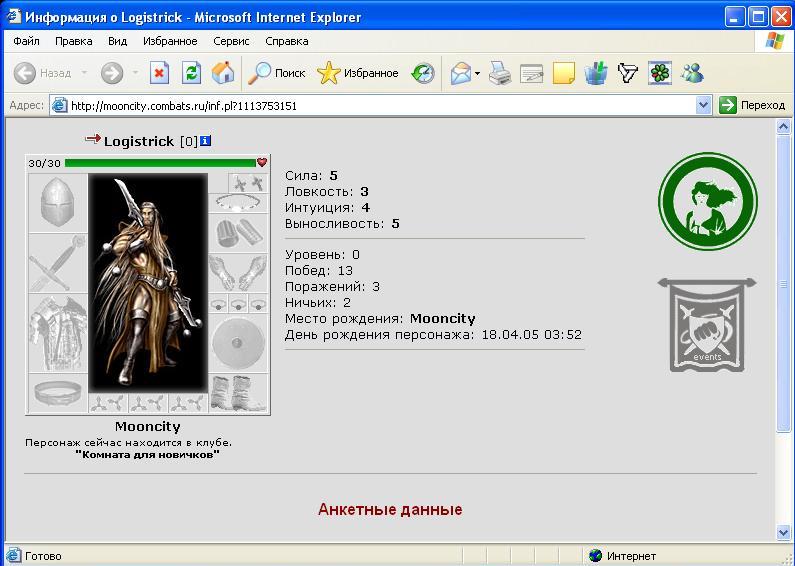Click the vertical scrollbar thumb
This screenshot has width=795, height=566.
point(784,284)
